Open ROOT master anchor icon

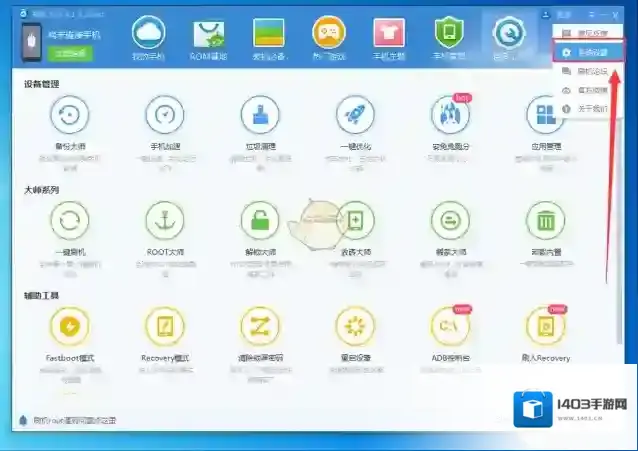pyautogui.click(x=165, y=221)
